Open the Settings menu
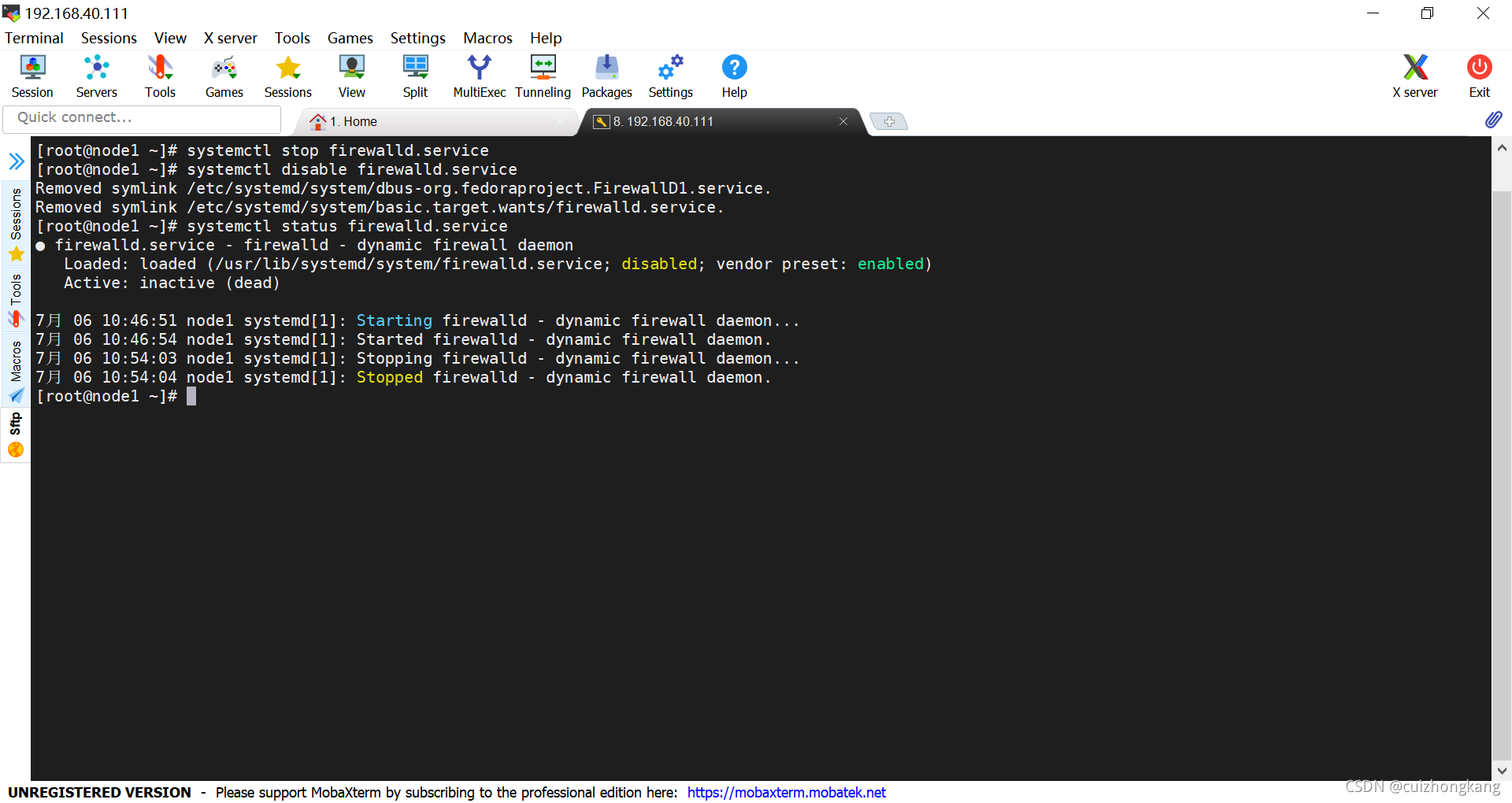This screenshot has height=803, width=1512. [417, 38]
